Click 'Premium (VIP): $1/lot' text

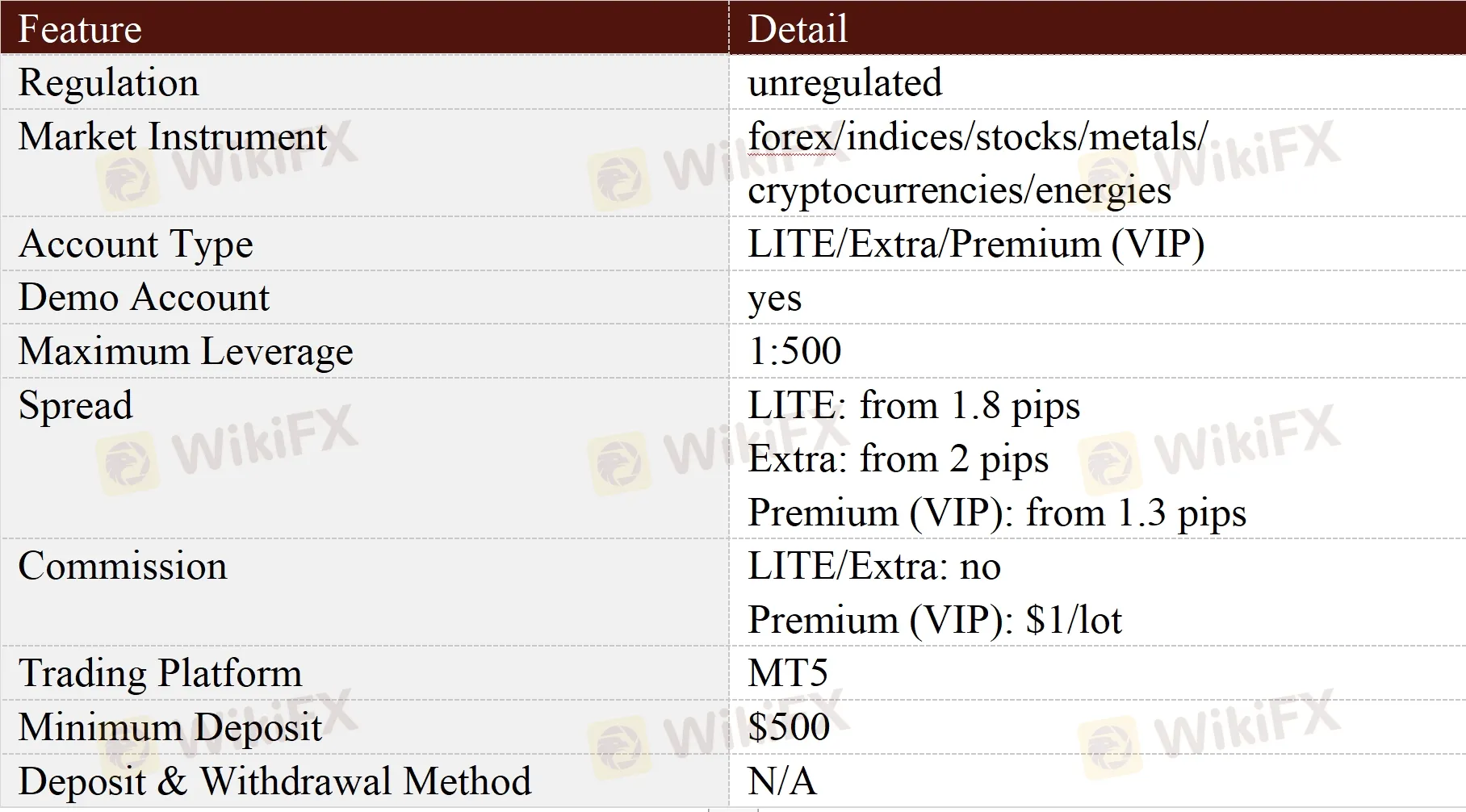click(x=934, y=620)
